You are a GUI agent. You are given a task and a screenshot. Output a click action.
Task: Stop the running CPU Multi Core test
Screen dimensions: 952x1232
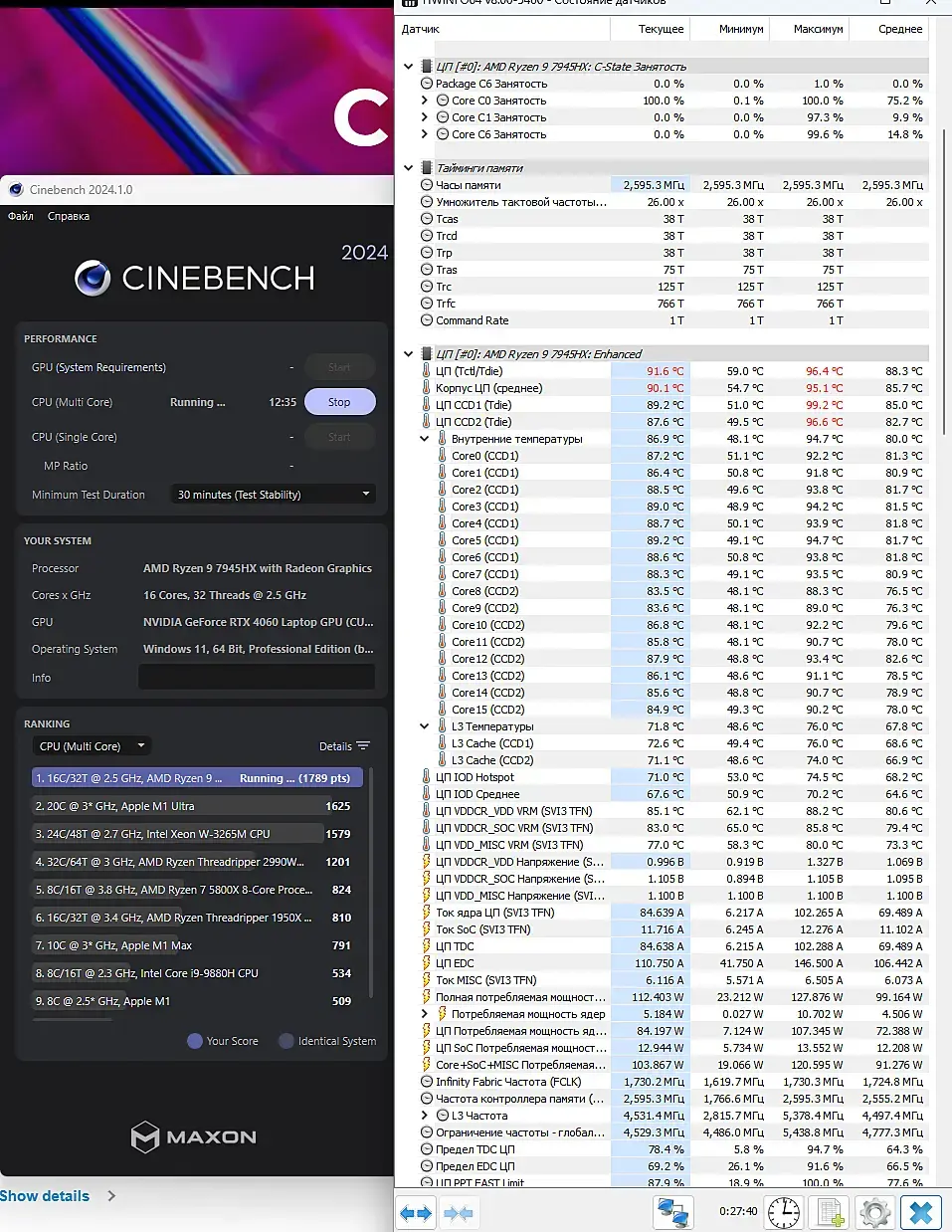coord(339,402)
